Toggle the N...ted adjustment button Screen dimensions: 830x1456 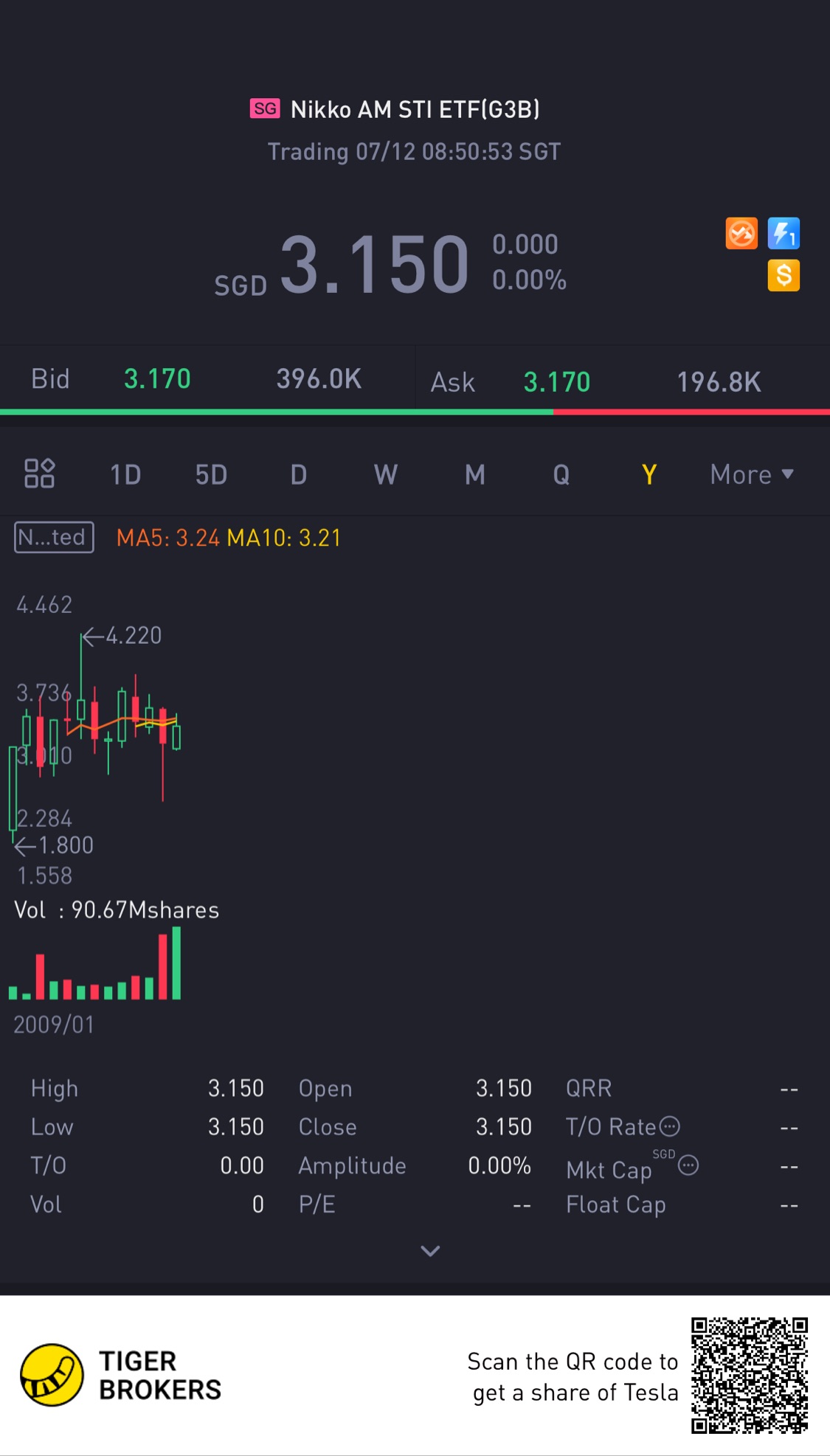point(54,537)
